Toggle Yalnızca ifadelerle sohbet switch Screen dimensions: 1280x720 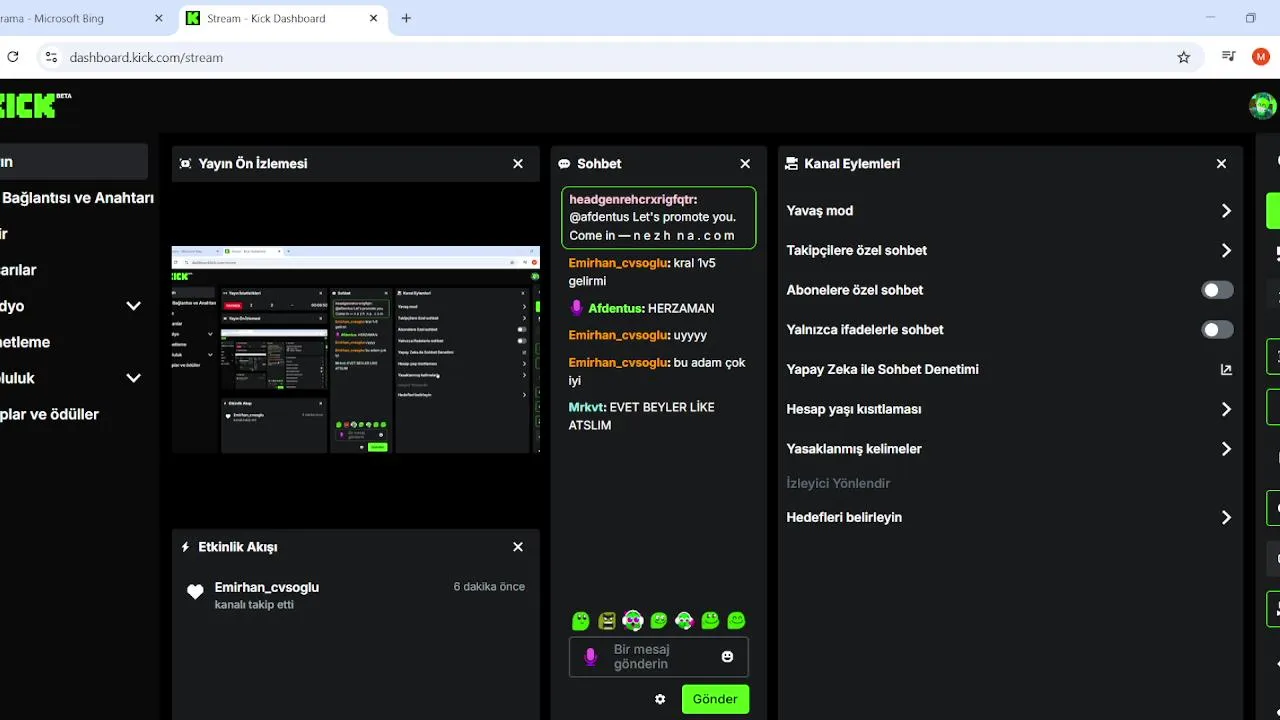pyautogui.click(x=1217, y=329)
